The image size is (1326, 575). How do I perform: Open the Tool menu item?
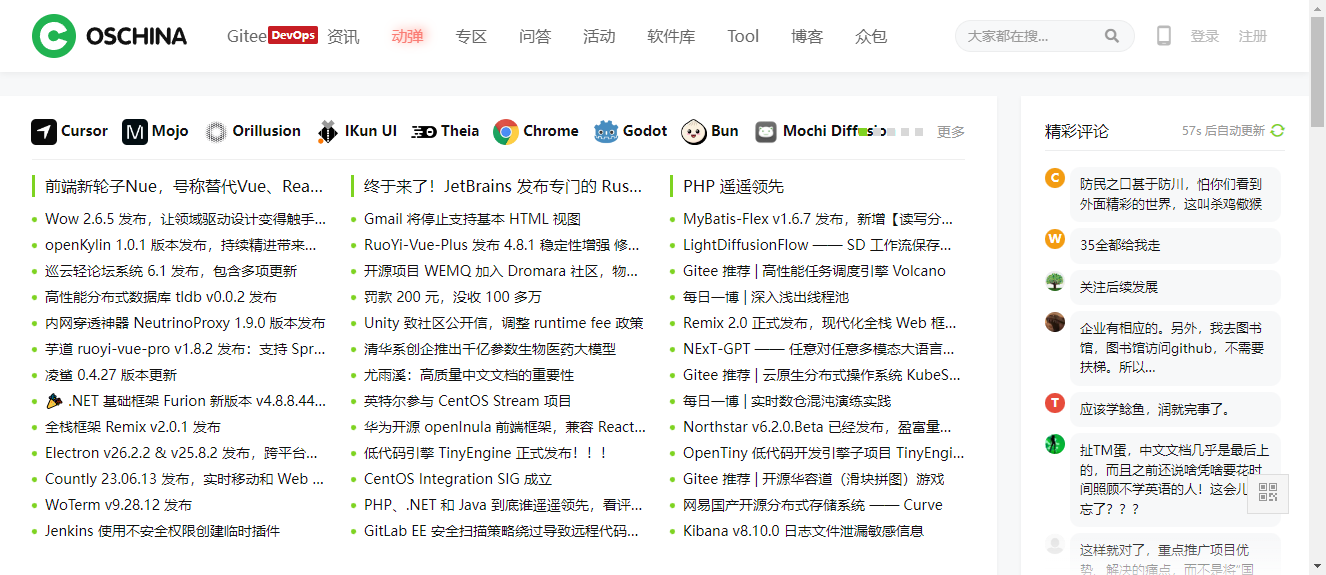743,36
